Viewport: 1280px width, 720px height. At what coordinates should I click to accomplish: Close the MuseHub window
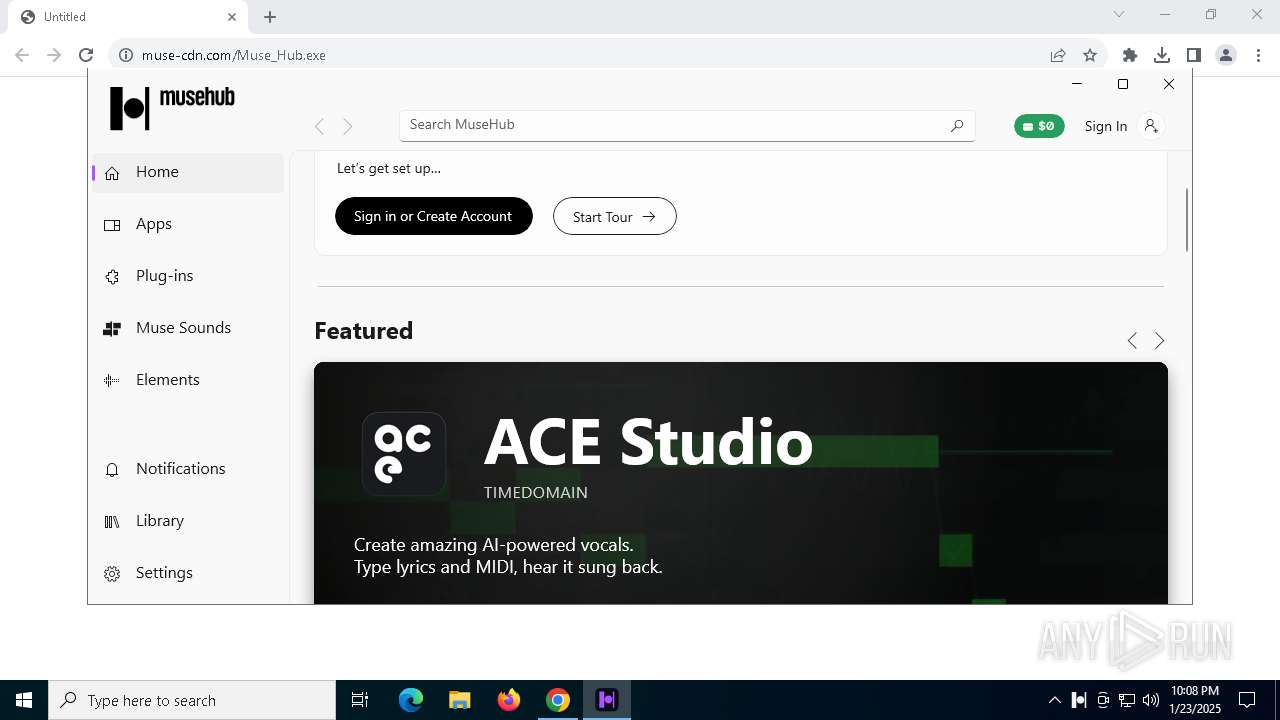pos(1169,84)
